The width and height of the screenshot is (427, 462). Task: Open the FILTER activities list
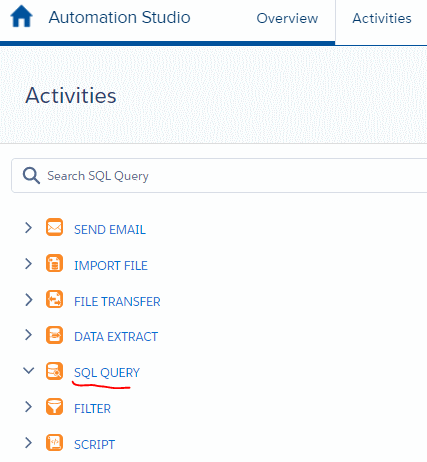(x=92, y=409)
